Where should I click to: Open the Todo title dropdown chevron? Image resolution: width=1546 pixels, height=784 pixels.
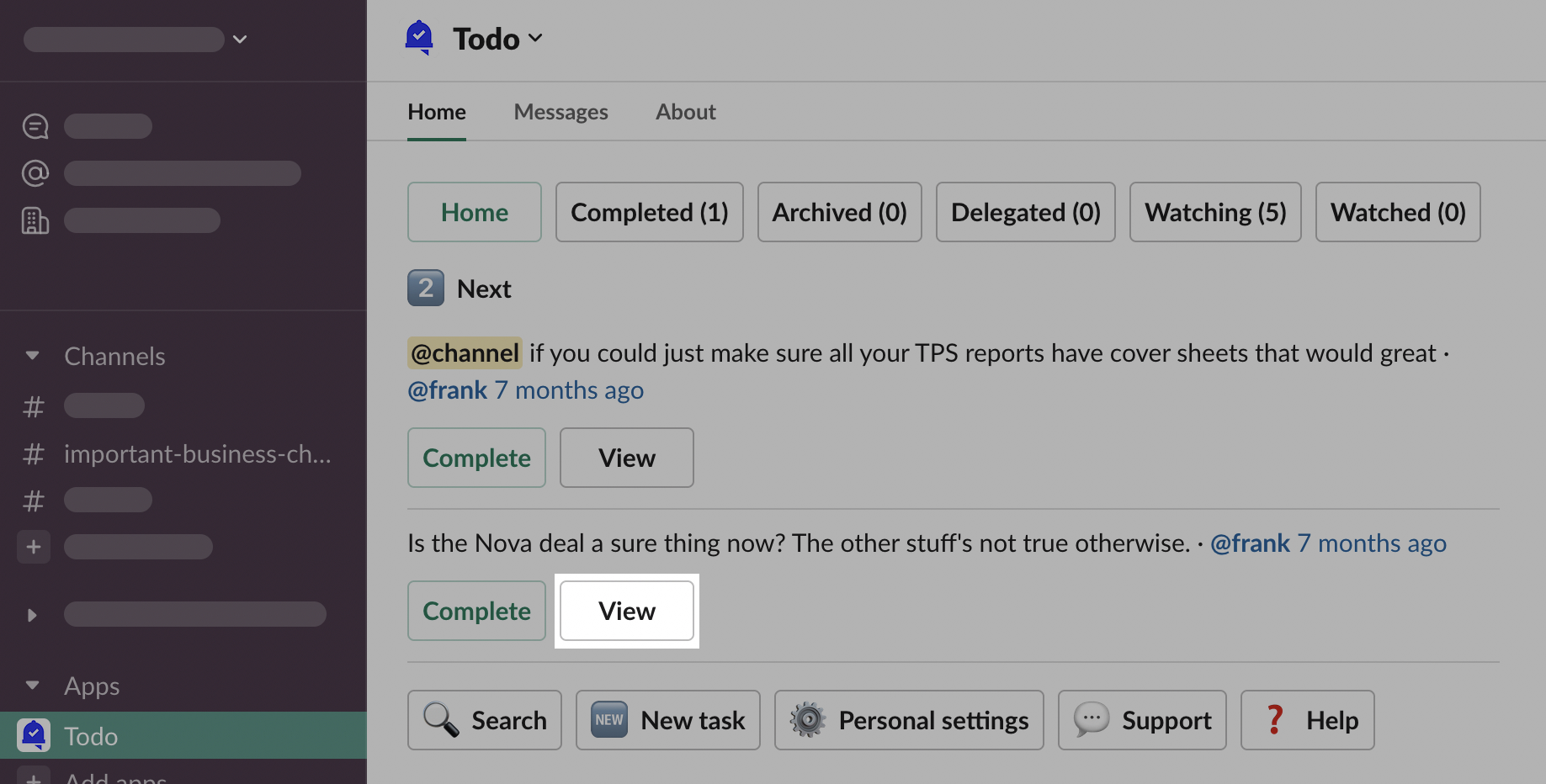click(535, 38)
